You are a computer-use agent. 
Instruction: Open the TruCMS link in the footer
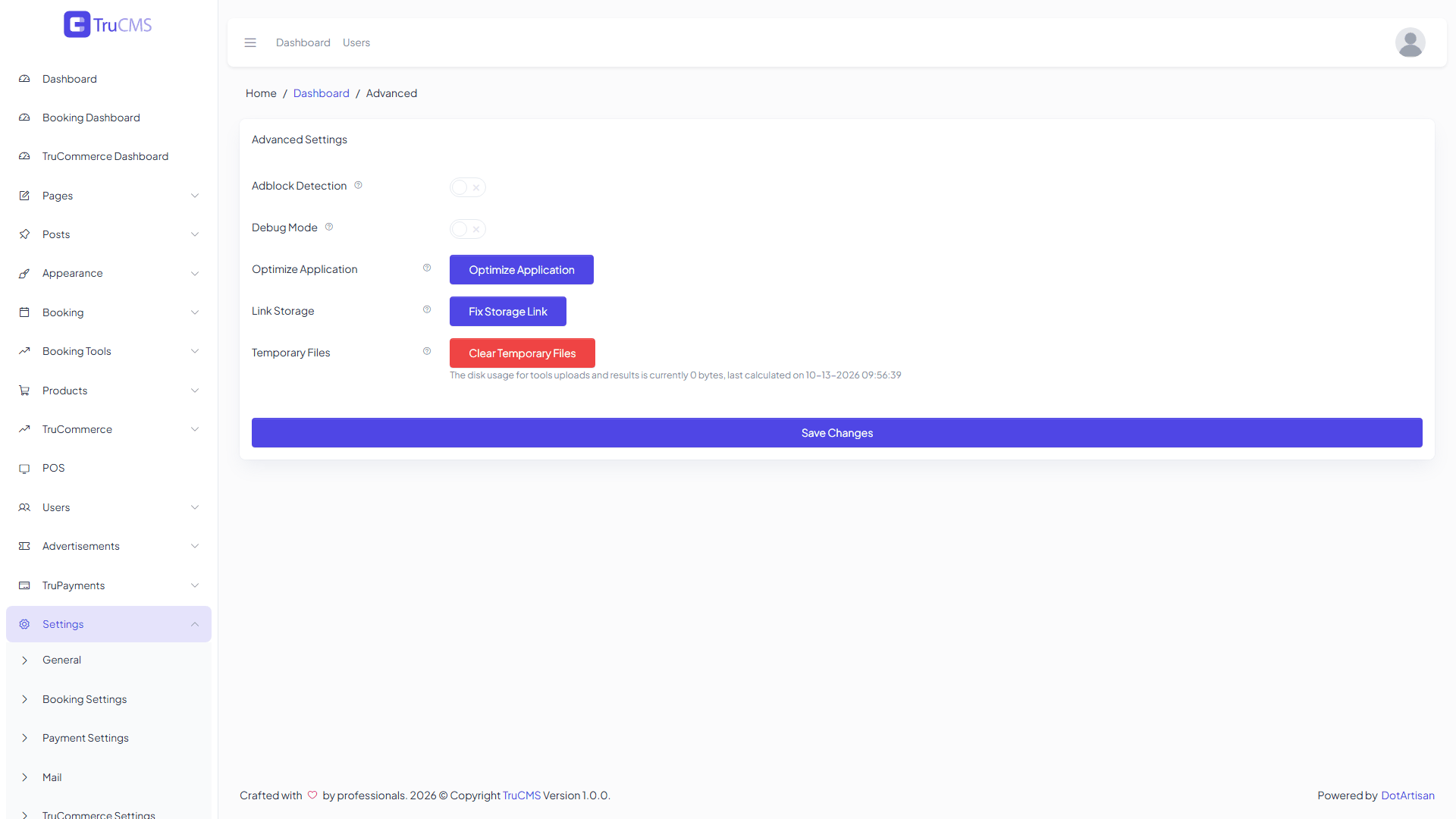pos(522,795)
